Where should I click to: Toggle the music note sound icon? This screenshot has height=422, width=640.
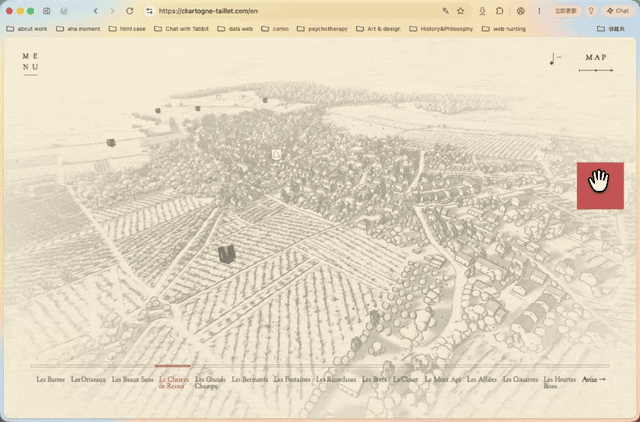click(x=555, y=59)
